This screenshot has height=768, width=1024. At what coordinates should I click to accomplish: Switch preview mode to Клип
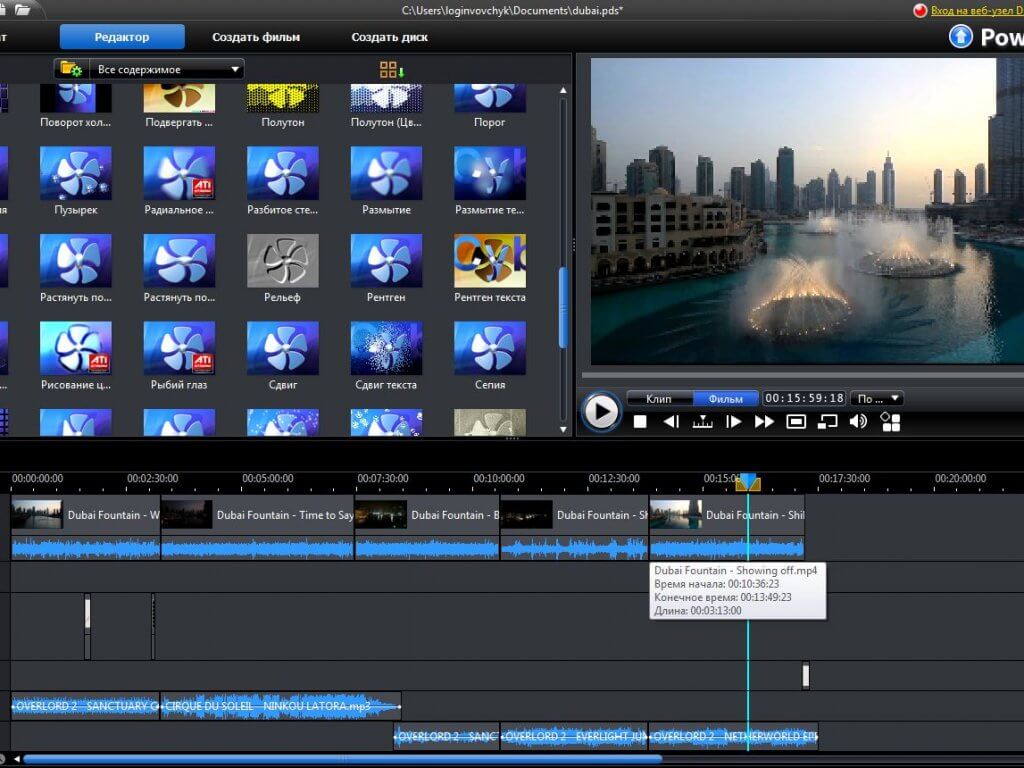(x=658, y=398)
